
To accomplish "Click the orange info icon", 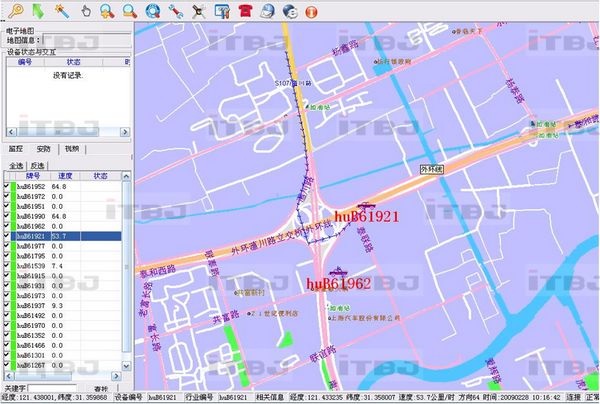I will tap(311, 11).
